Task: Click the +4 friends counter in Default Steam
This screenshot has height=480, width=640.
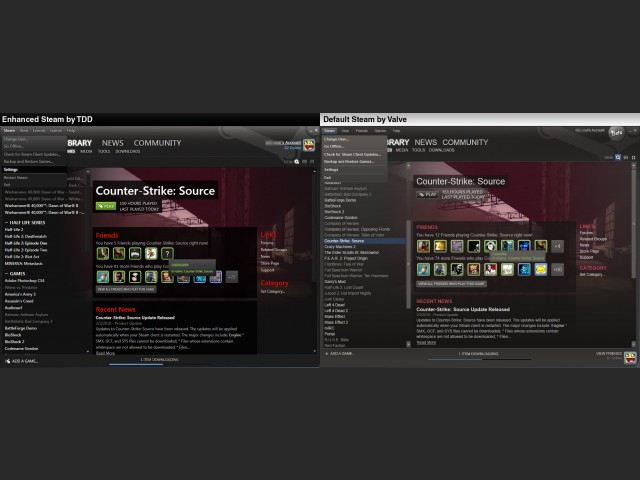Action: click(x=558, y=246)
